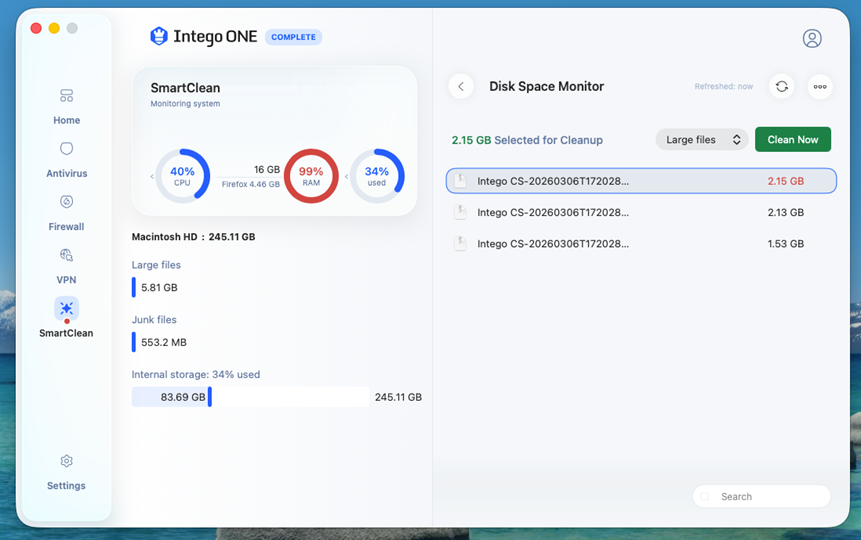Minimize the window with yellow button
The height and width of the screenshot is (540, 861).
(54, 28)
